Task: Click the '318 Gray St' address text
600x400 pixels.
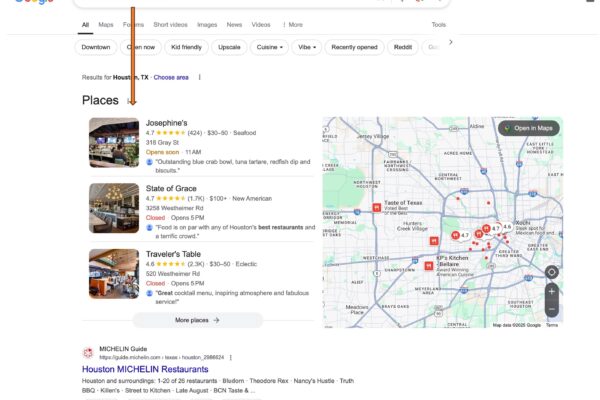Action: [162, 142]
